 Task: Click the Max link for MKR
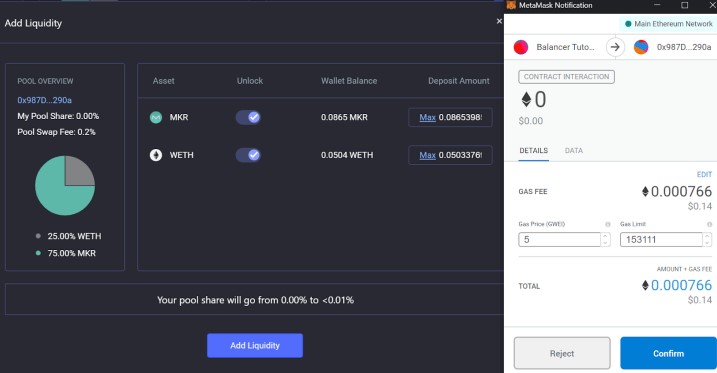(428, 117)
